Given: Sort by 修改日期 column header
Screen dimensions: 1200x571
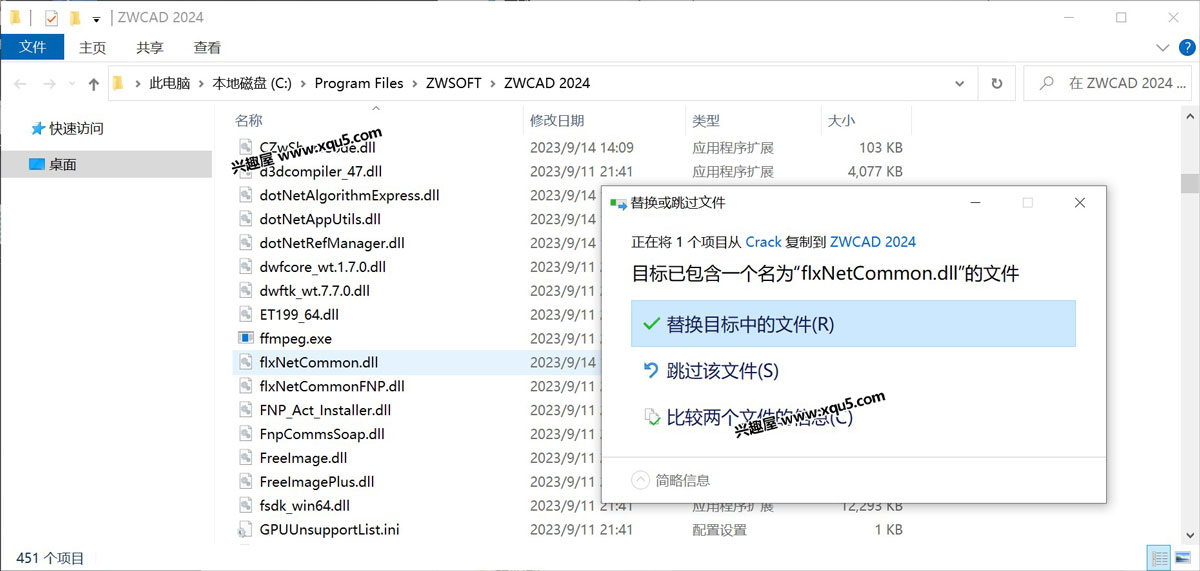Looking at the screenshot, I should click(x=557, y=120).
